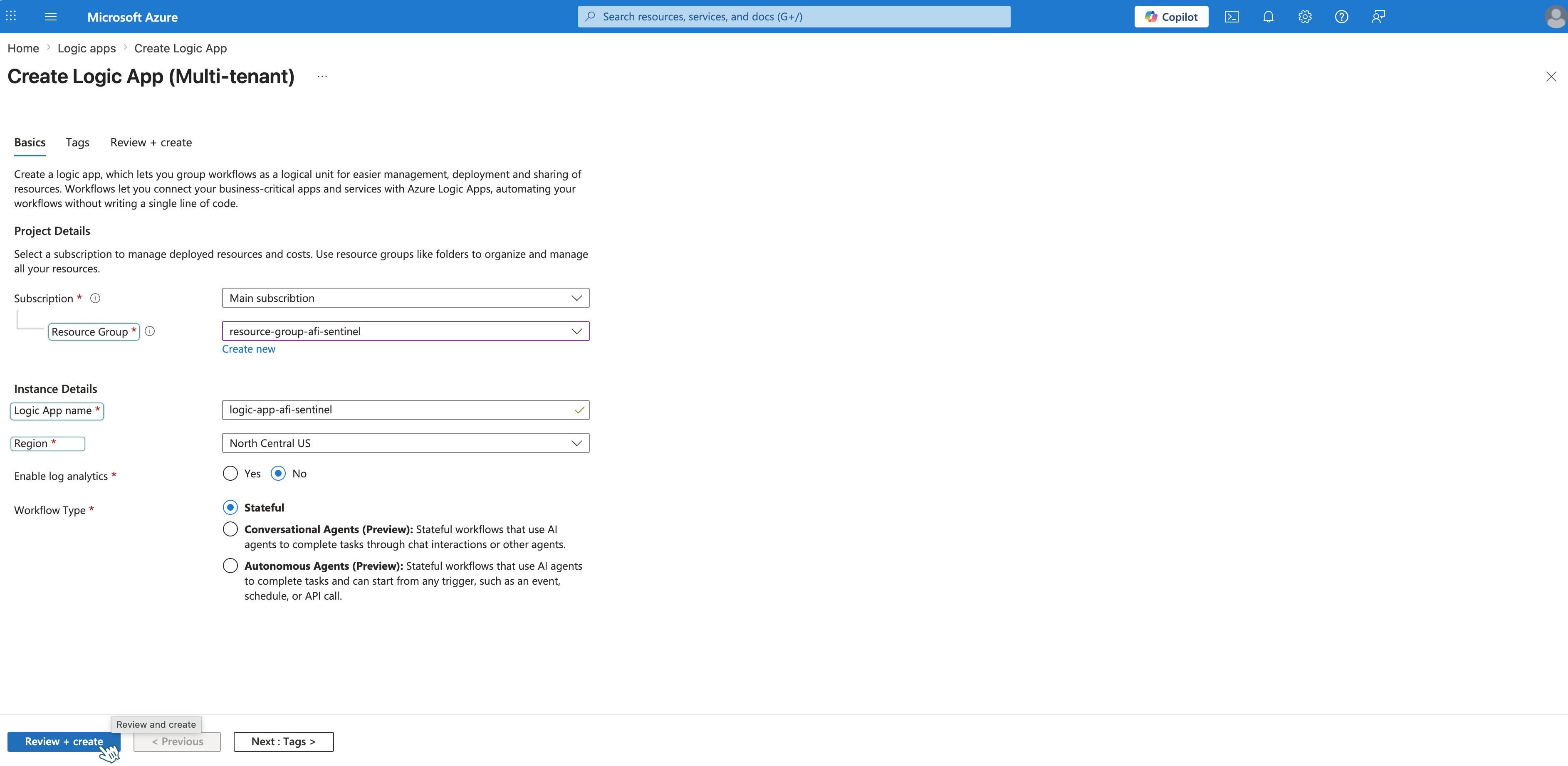Select Autonomous Agents (Preview) workflow type
Viewport: 1568px width, 766px height.
coord(230,566)
